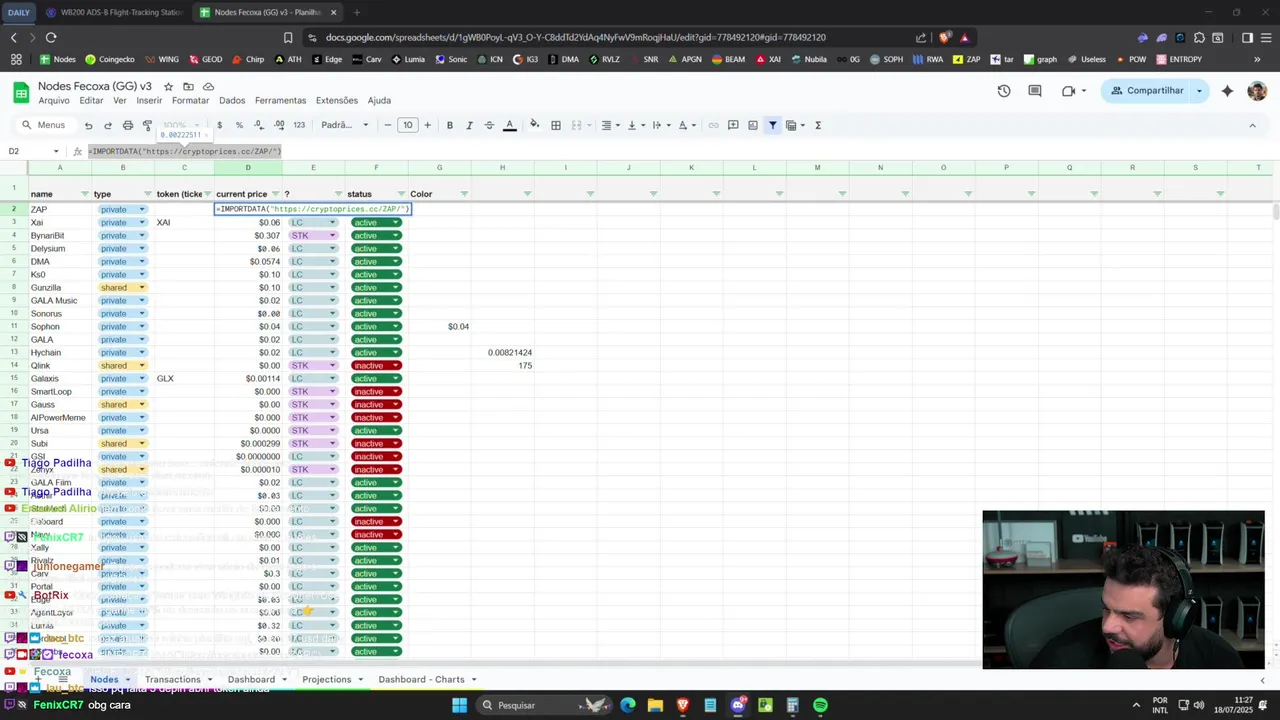Screen dimensions: 1280x720
Task: Select the Paint format roller tool
Action: pos(147,125)
